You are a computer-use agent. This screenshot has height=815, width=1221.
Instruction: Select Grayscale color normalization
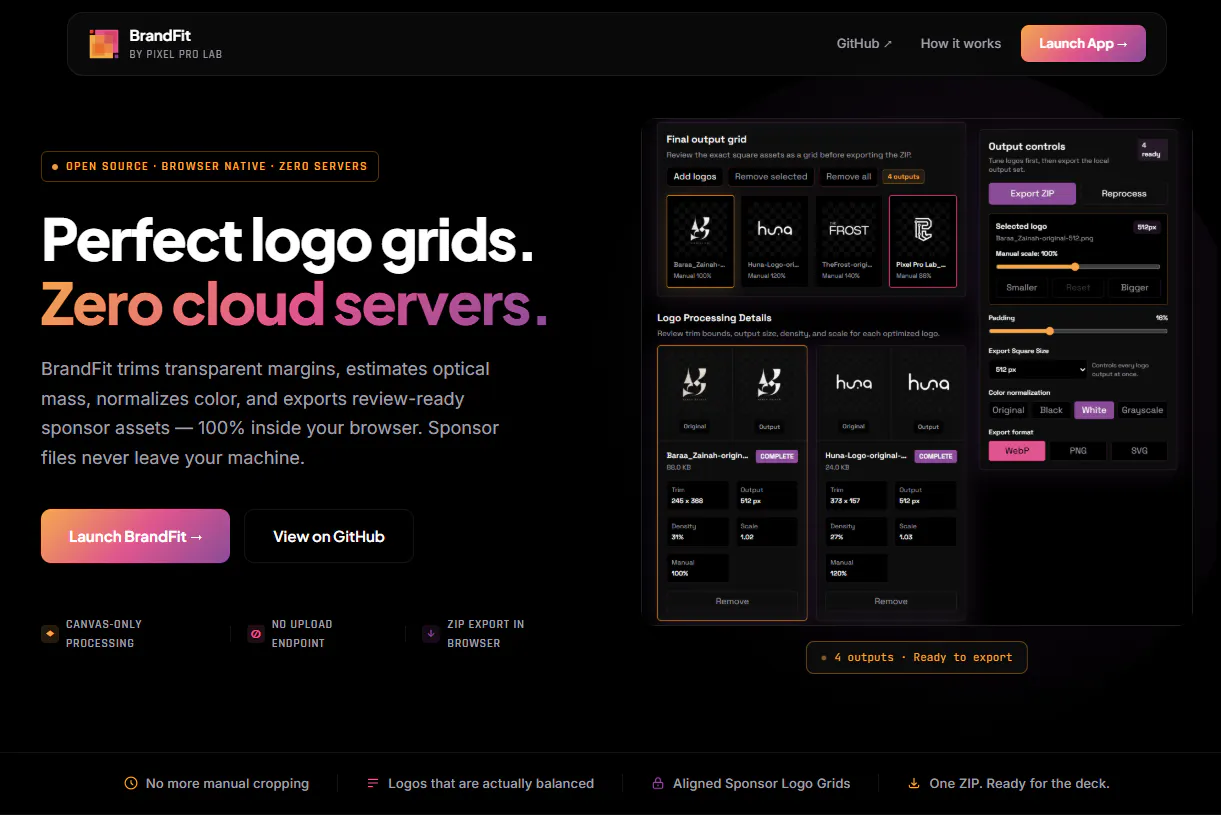tap(1142, 410)
